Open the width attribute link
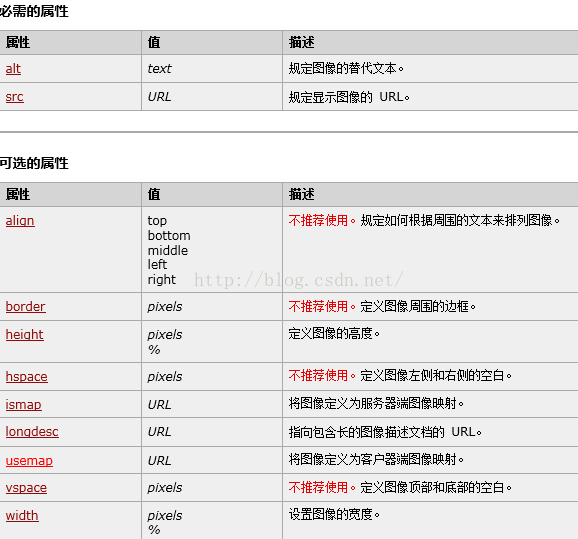 tap(22, 515)
